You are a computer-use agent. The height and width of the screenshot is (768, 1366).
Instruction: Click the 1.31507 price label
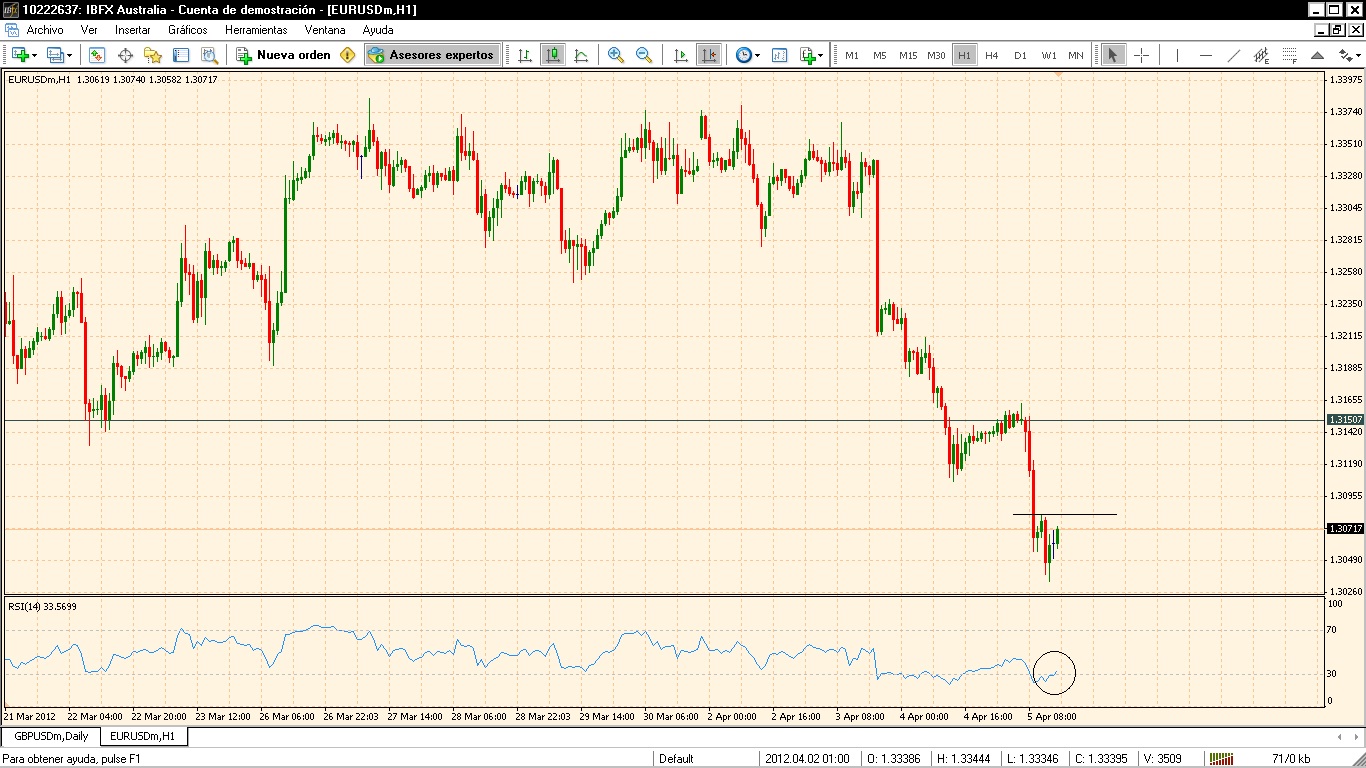(1344, 420)
